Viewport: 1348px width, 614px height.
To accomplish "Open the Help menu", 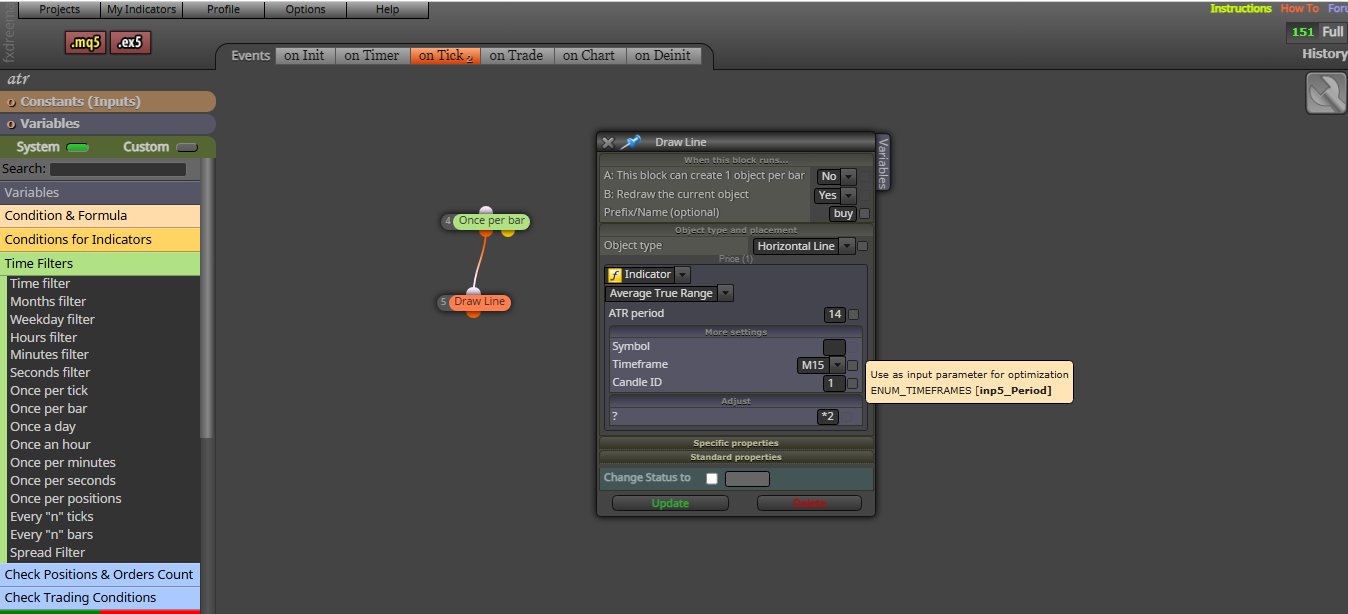I will pyautogui.click(x=388, y=10).
